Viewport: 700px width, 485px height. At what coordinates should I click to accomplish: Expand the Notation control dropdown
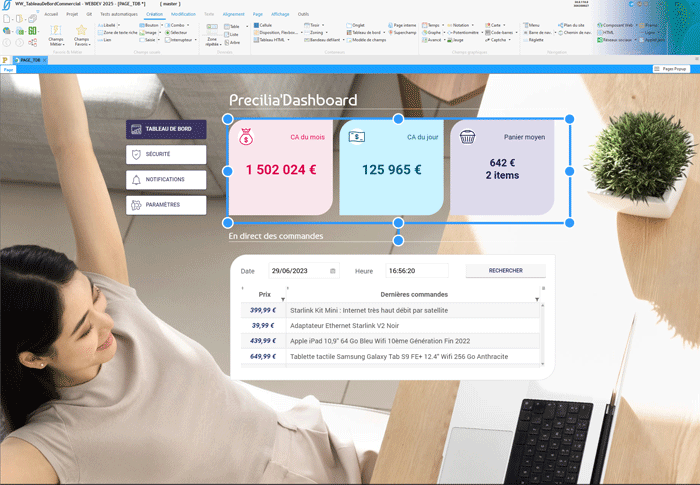pos(472,25)
